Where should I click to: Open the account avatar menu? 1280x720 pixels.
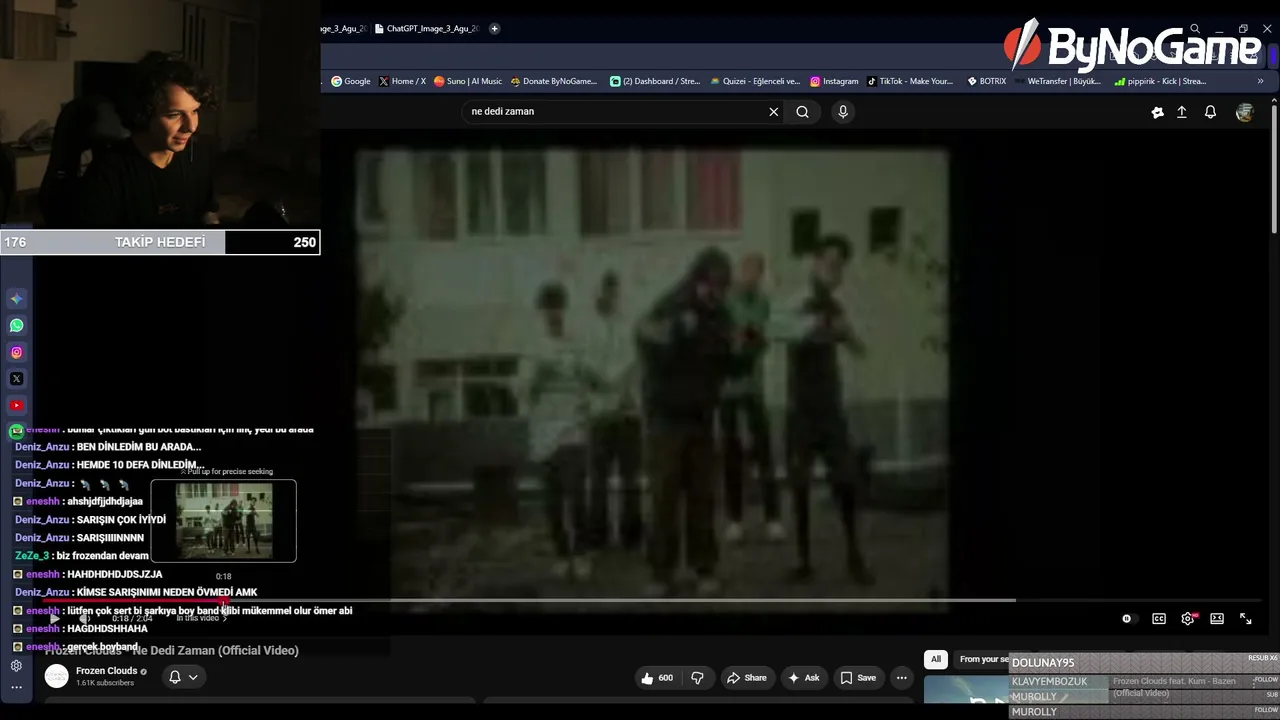(1244, 113)
